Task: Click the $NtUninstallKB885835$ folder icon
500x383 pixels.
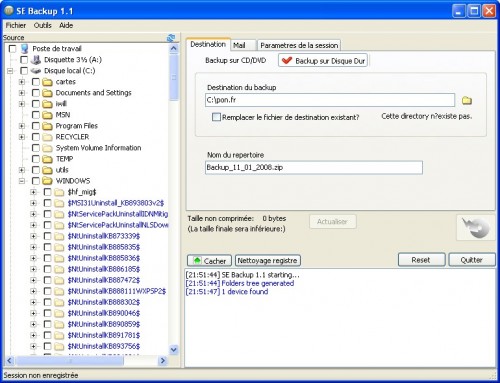Action: (59, 247)
